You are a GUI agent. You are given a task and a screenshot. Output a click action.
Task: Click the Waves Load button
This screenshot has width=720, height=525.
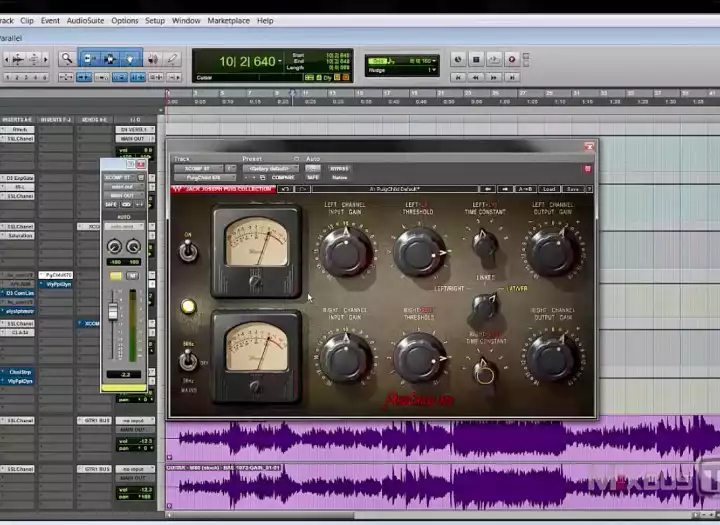pyautogui.click(x=549, y=189)
